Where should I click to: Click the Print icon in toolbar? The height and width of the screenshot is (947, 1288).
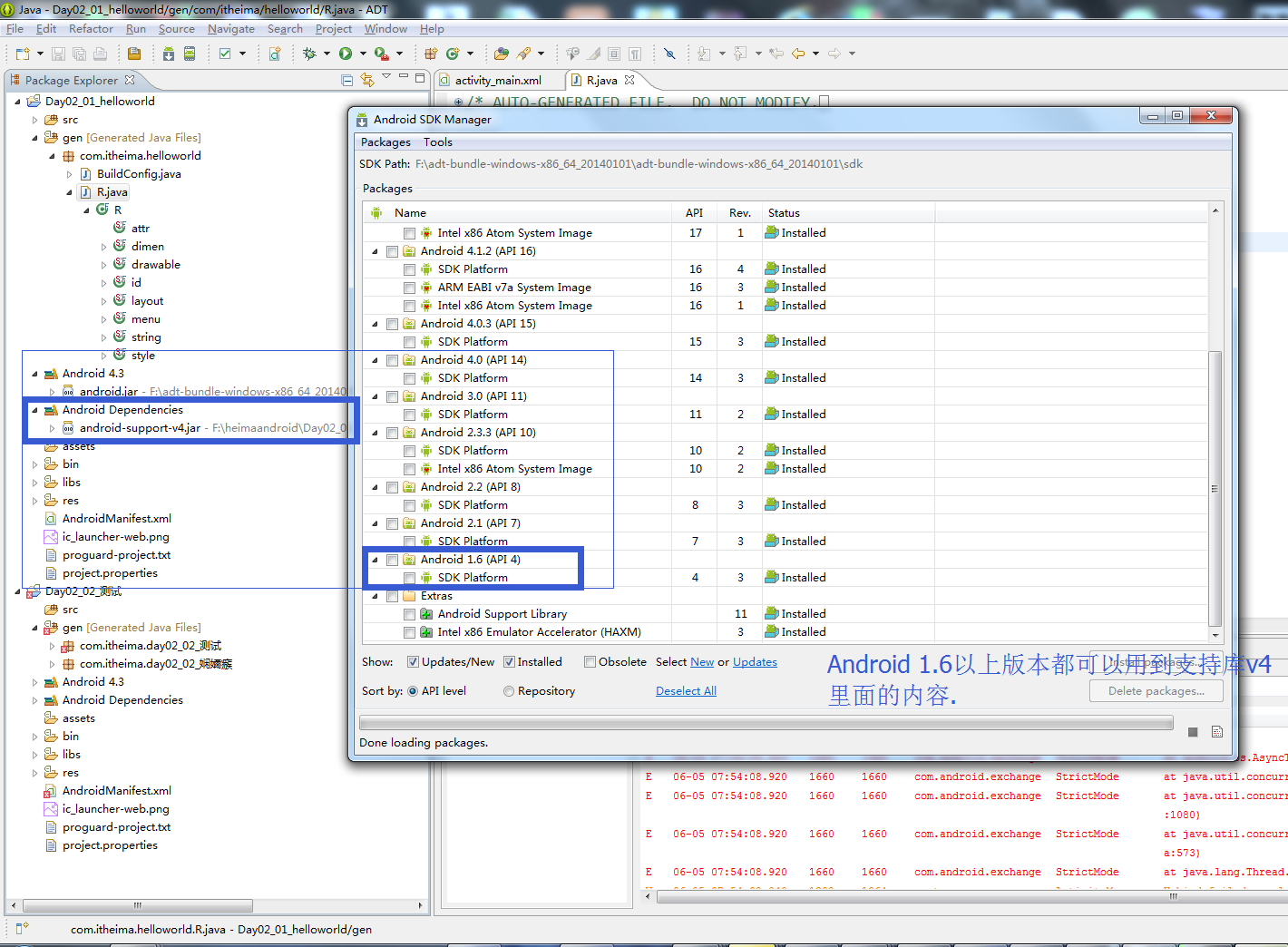(100, 54)
